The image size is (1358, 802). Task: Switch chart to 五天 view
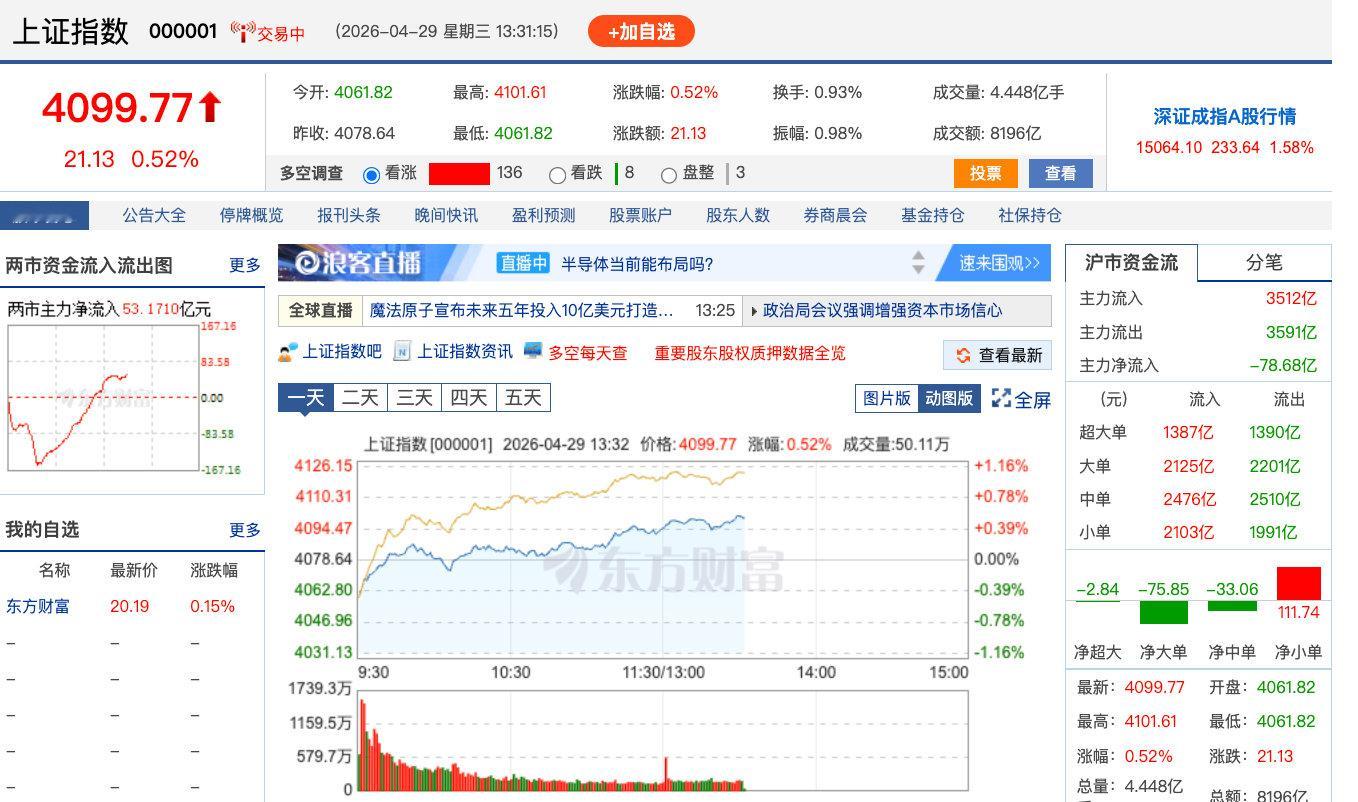523,398
